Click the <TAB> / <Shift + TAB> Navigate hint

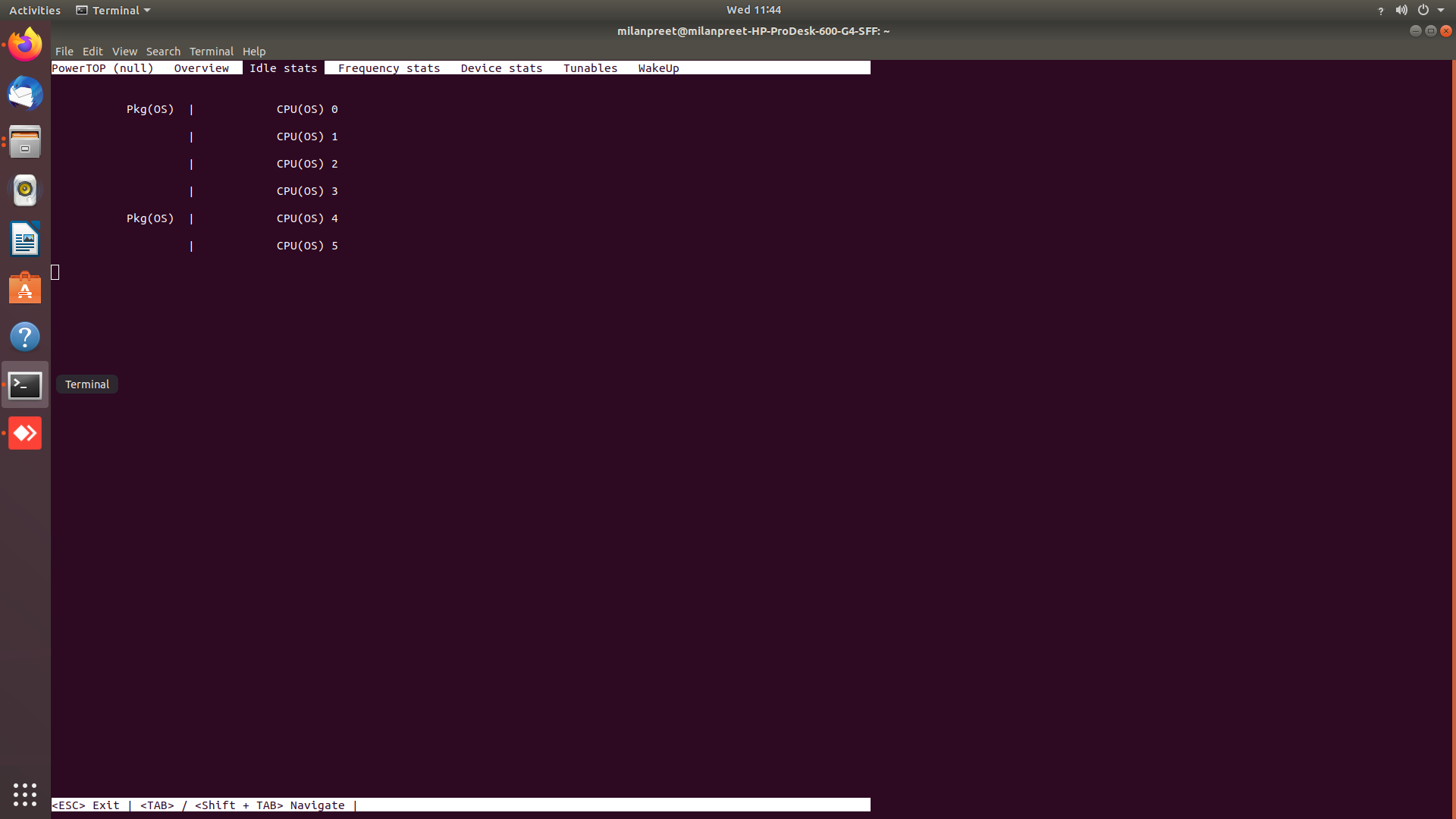pos(243,805)
